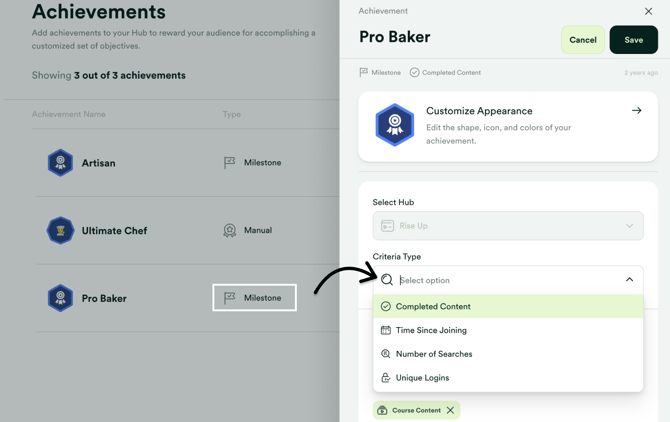670x422 pixels.
Task: Select Unique Logins criteria
Action: pyautogui.click(x=508, y=378)
